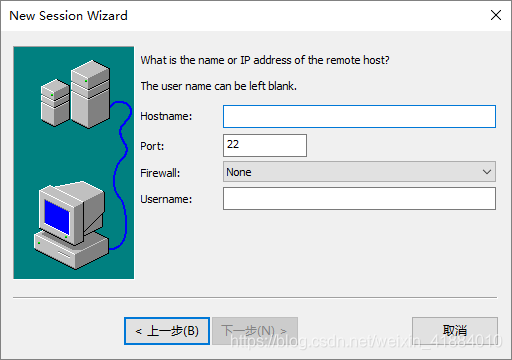Select the 'Firewall:' label text
Viewport: 512px width, 360px height.
tap(160, 173)
